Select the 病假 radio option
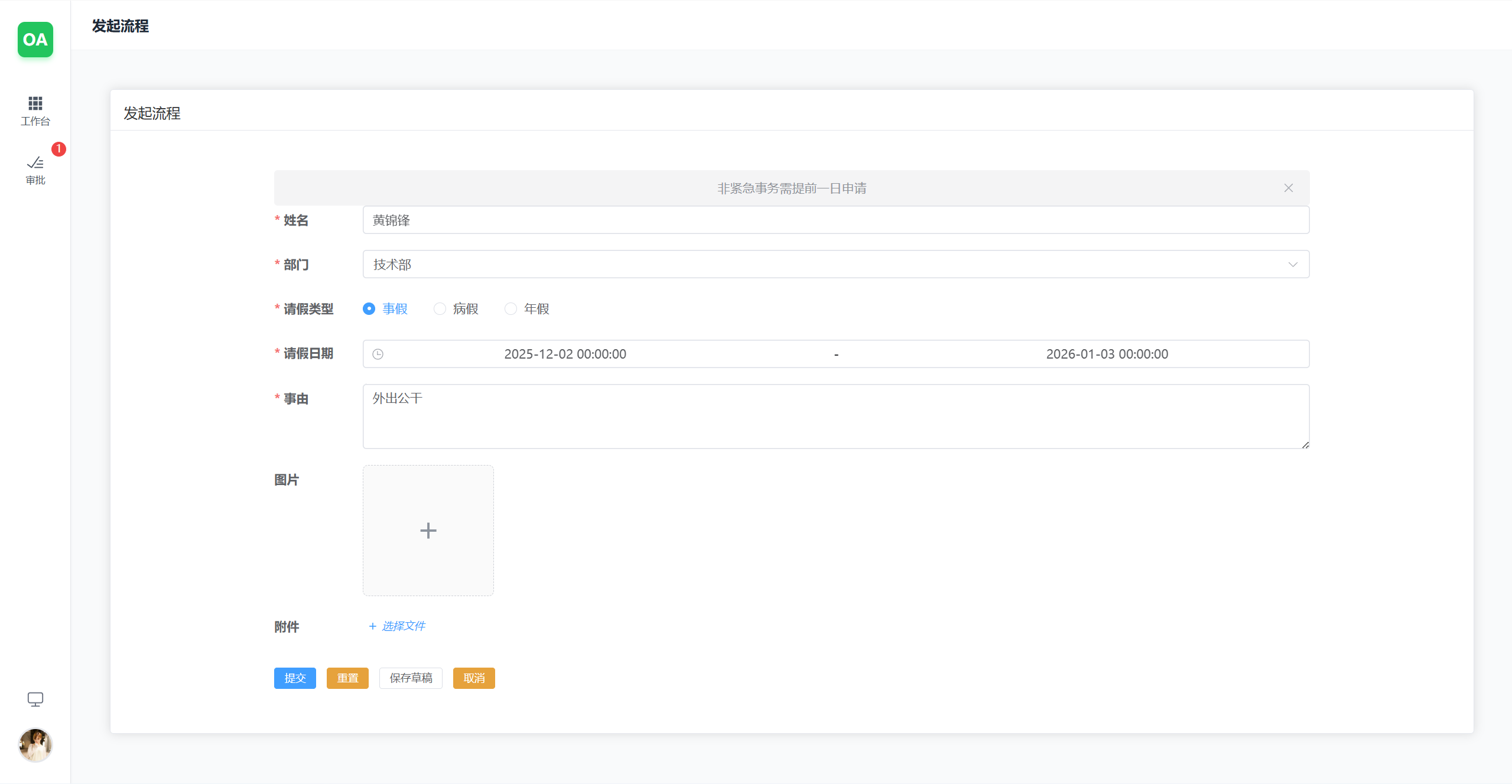 point(440,309)
